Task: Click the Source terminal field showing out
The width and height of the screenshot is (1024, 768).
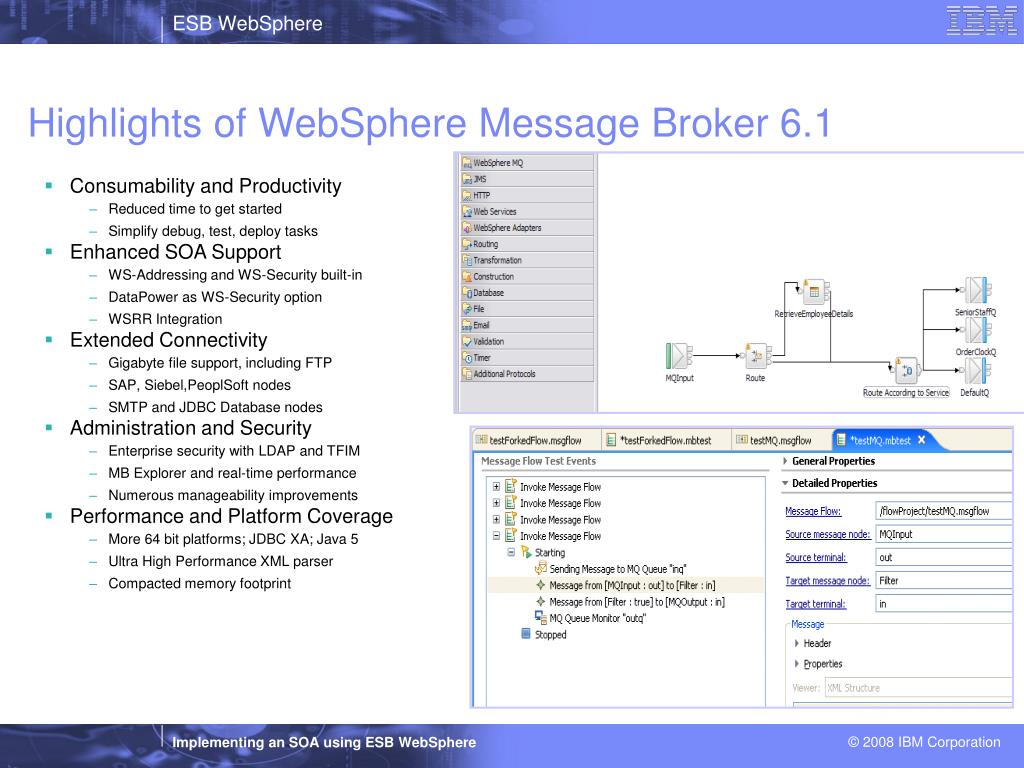Action: click(944, 558)
